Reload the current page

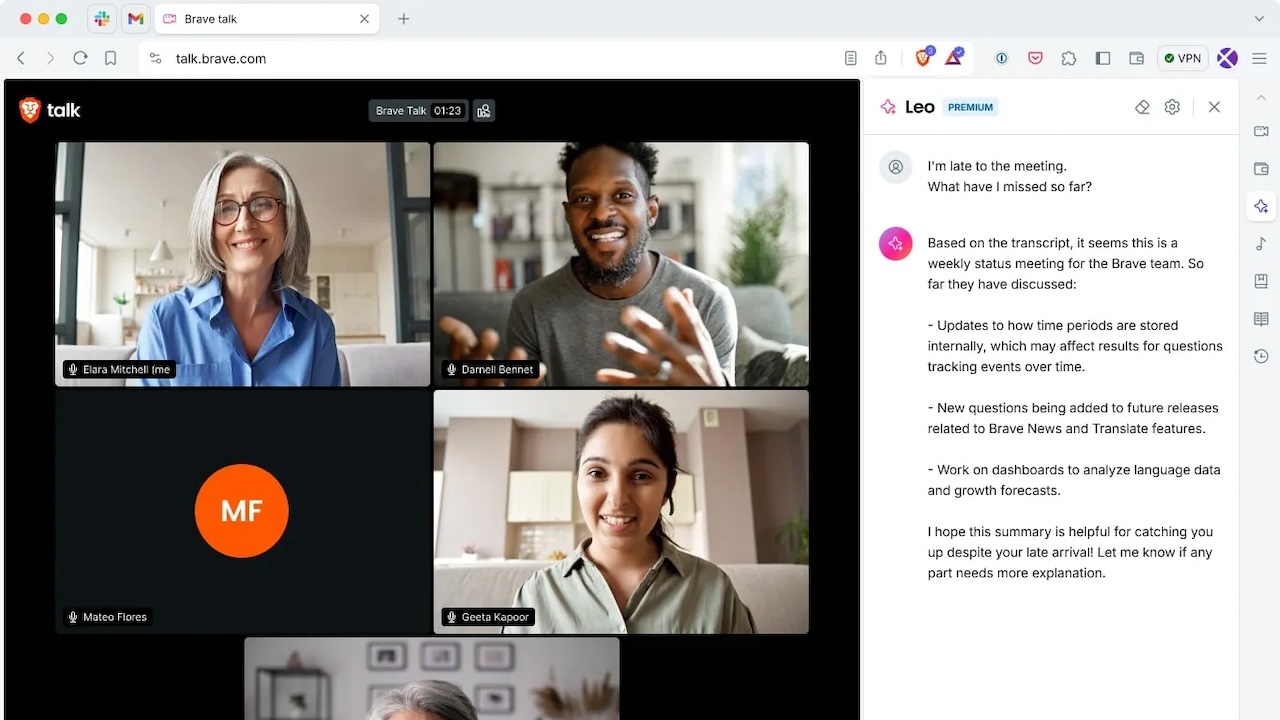pyautogui.click(x=80, y=59)
